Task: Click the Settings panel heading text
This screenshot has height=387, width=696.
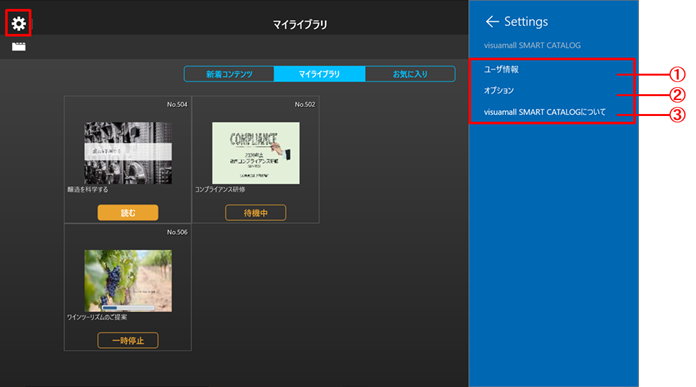Action: (526, 21)
